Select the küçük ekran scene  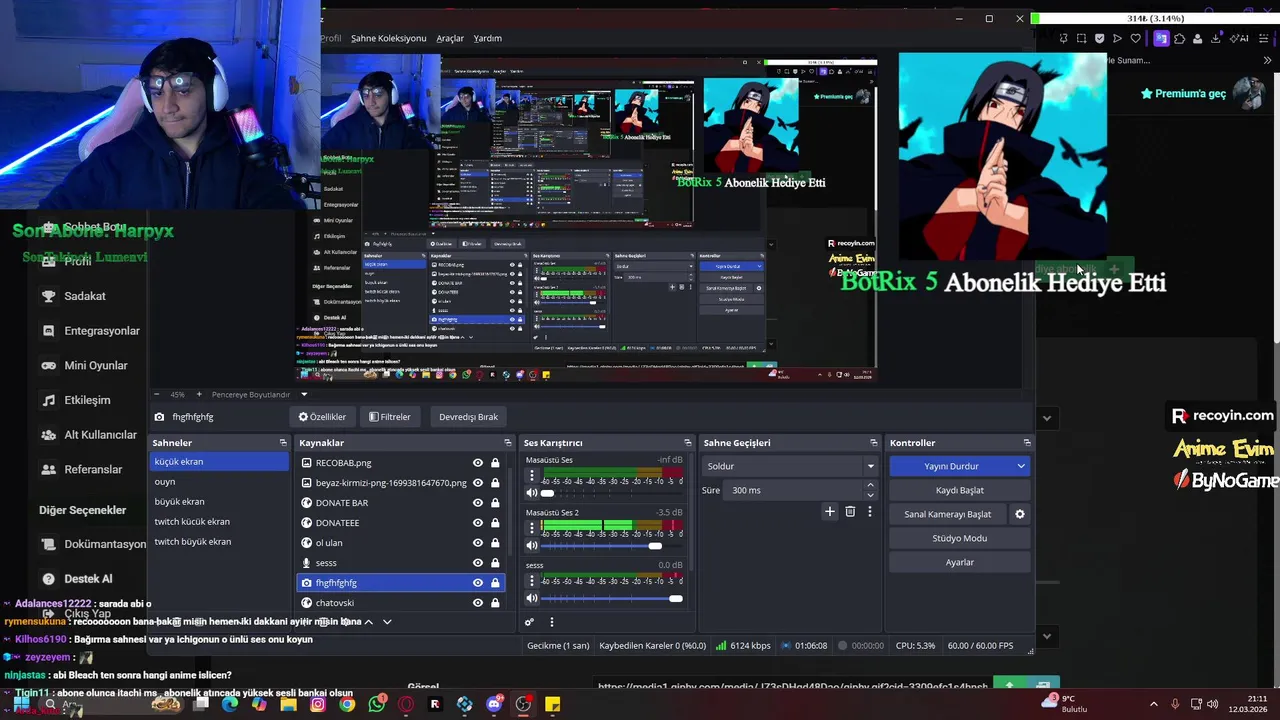pyautogui.click(x=219, y=462)
